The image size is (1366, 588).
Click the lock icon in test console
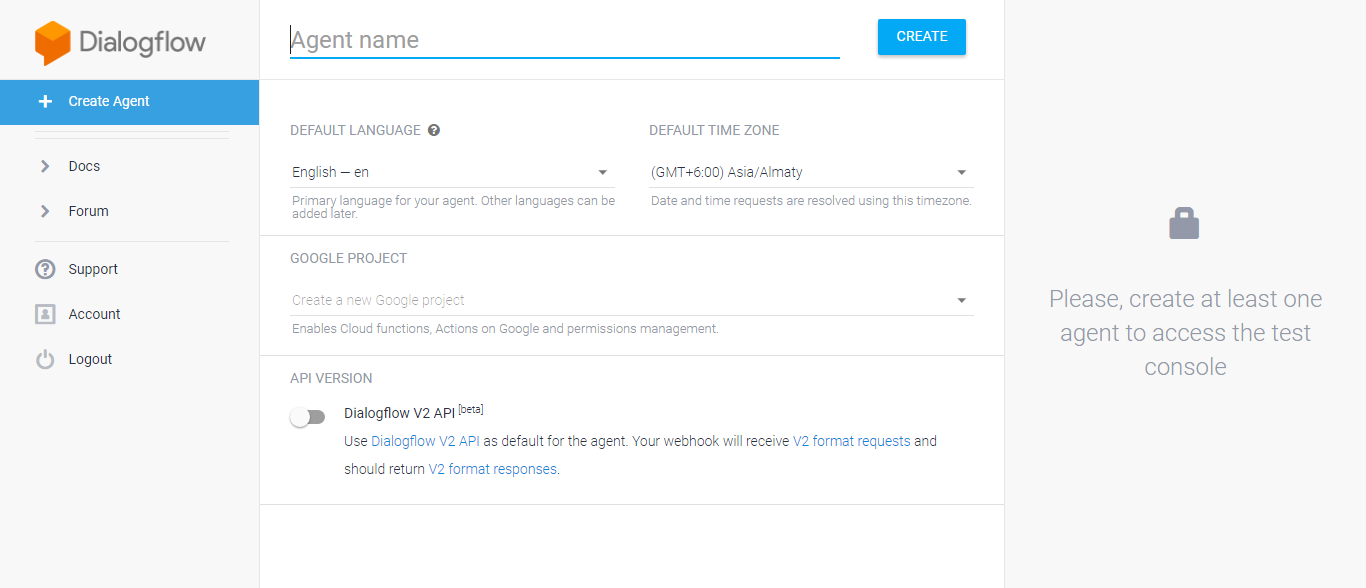1184,223
